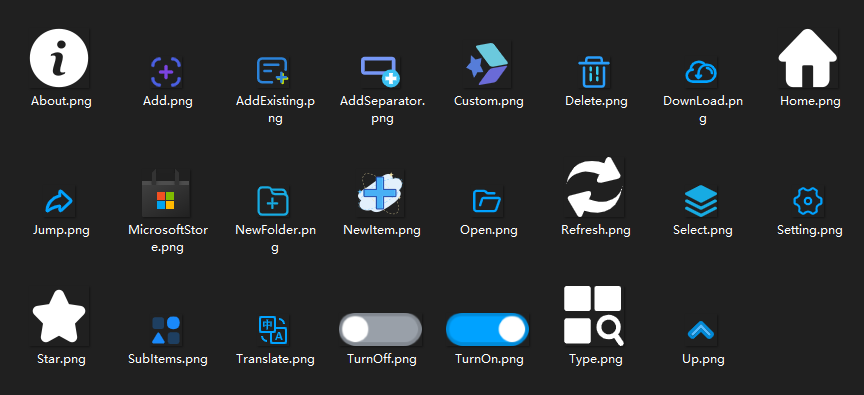Screen dimensions: 864x395
Task: Click the Add.png purple plus icon
Action: click(x=166, y=72)
